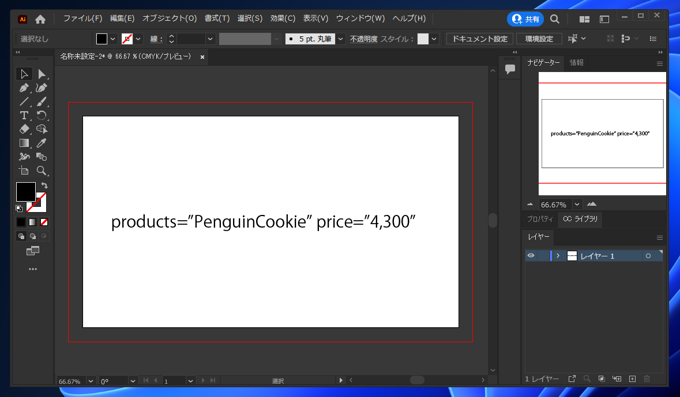Open the オブジェクト(O) menu

[x=170, y=19]
